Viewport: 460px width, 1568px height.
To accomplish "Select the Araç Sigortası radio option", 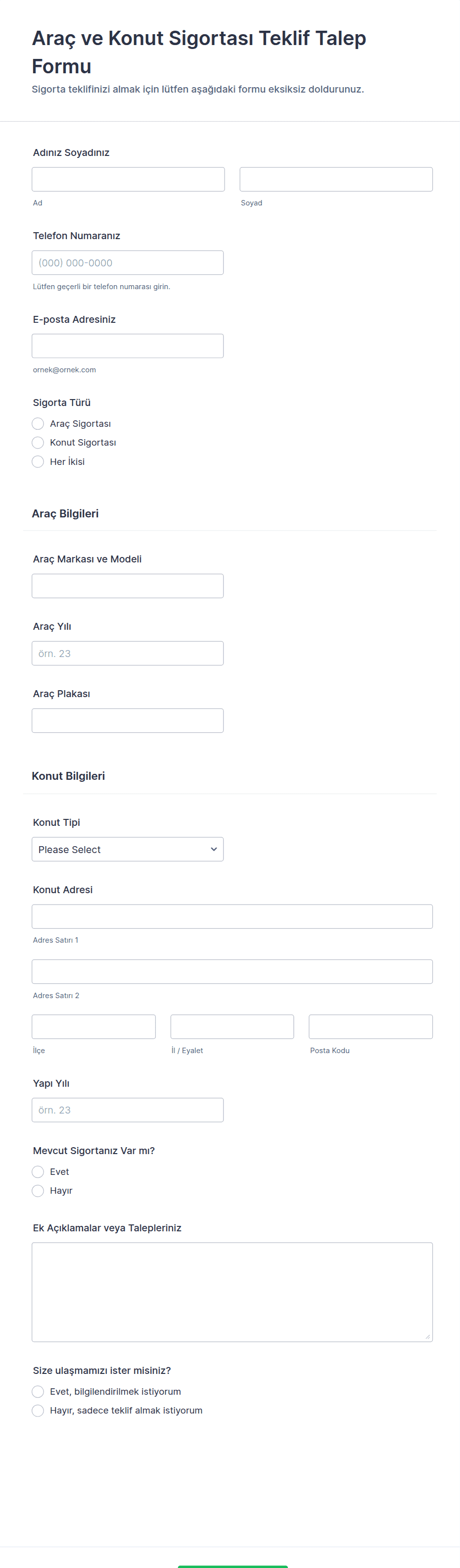I will pyautogui.click(x=38, y=424).
